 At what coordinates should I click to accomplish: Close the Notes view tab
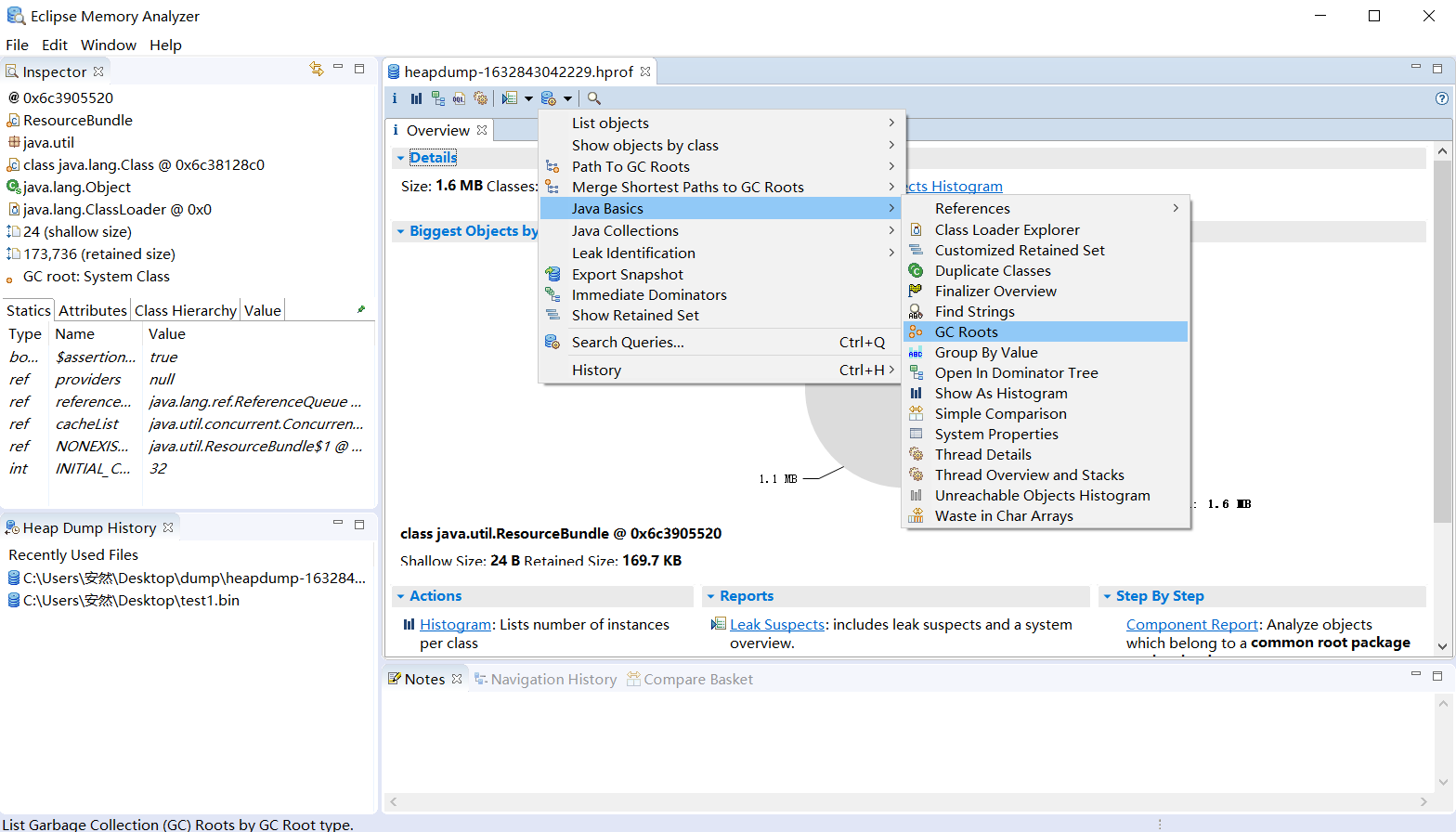[457, 679]
